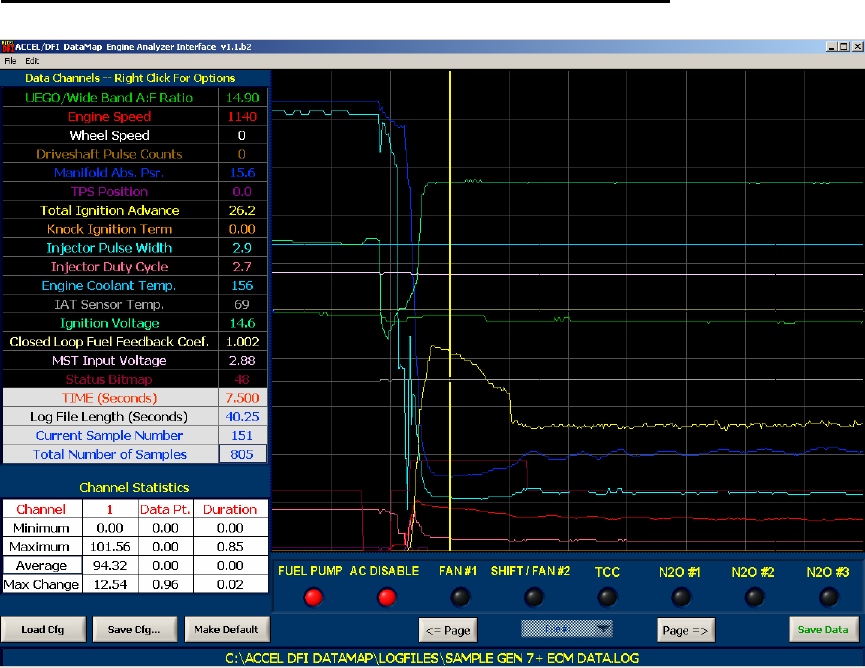Image resolution: width=865 pixels, height=668 pixels.
Task: Click the Log File Length (Seconds) label
Action: coord(109,416)
